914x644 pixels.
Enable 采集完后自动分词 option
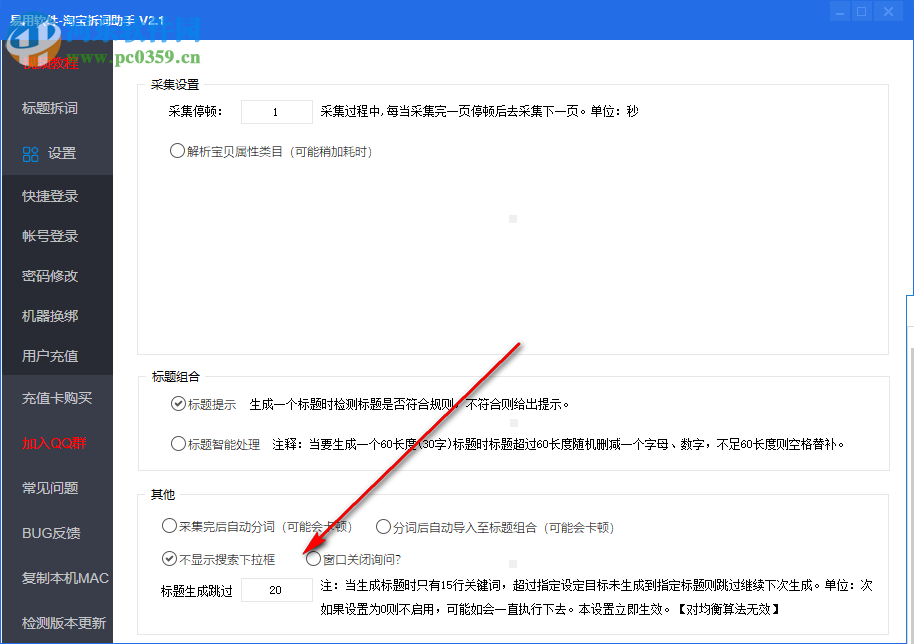tap(170, 525)
